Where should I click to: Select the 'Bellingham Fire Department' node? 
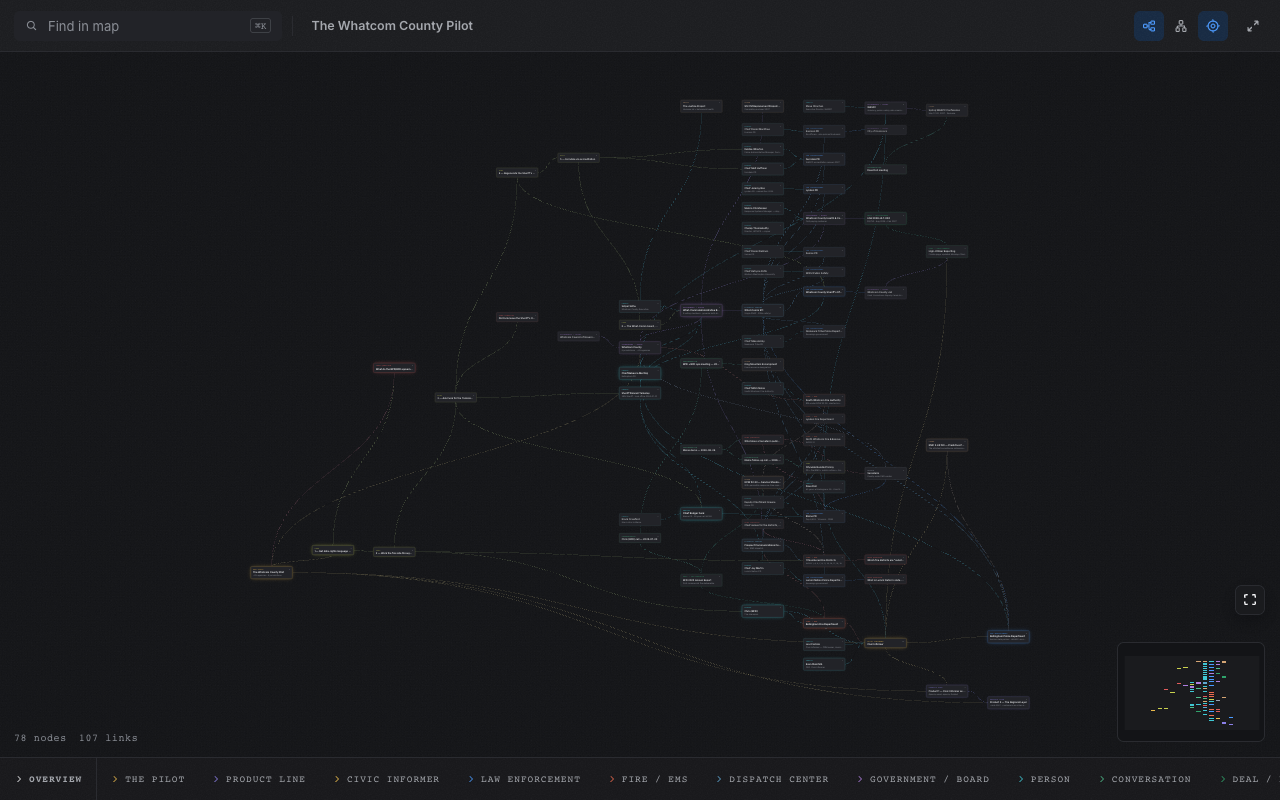(x=824, y=623)
